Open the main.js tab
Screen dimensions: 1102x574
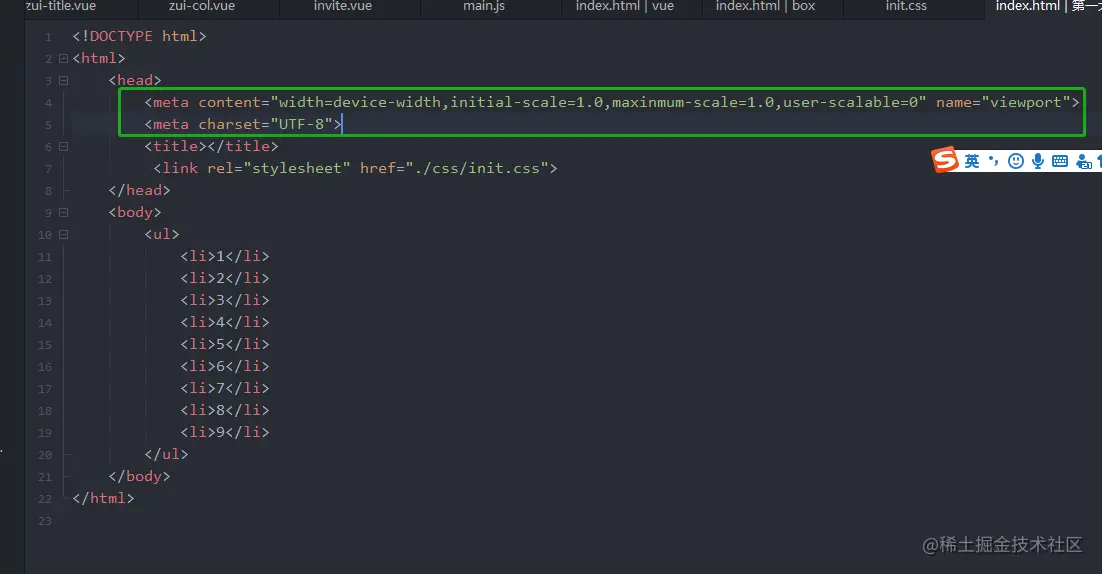click(x=484, y=6)
